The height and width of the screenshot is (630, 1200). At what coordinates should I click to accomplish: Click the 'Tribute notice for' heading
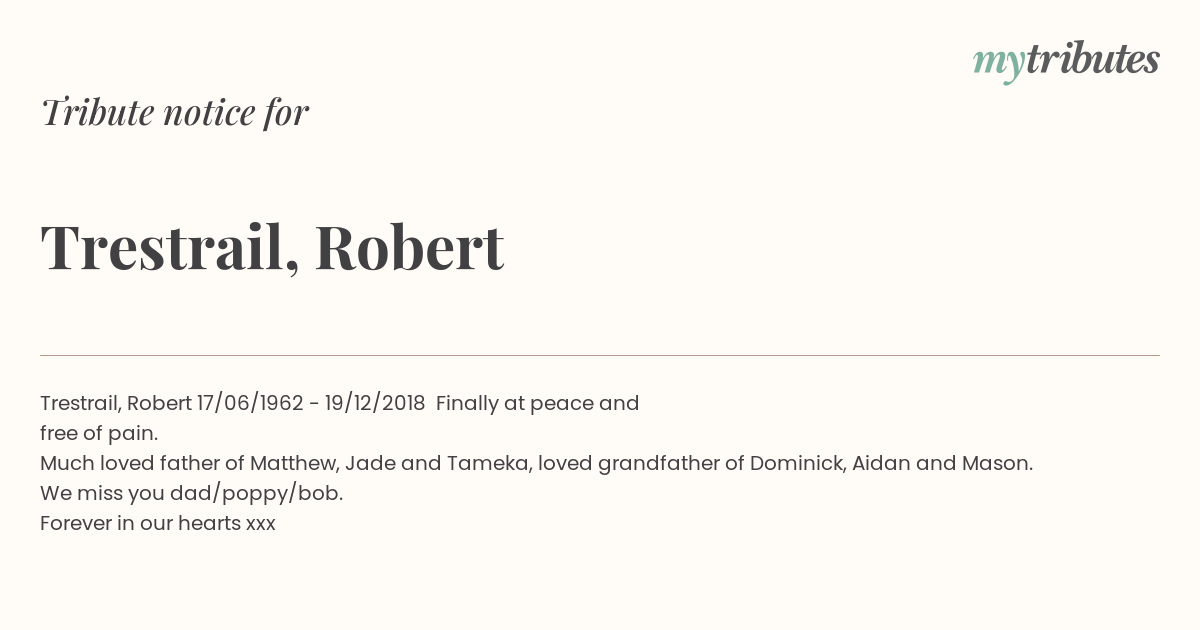(x=174, y=112)
